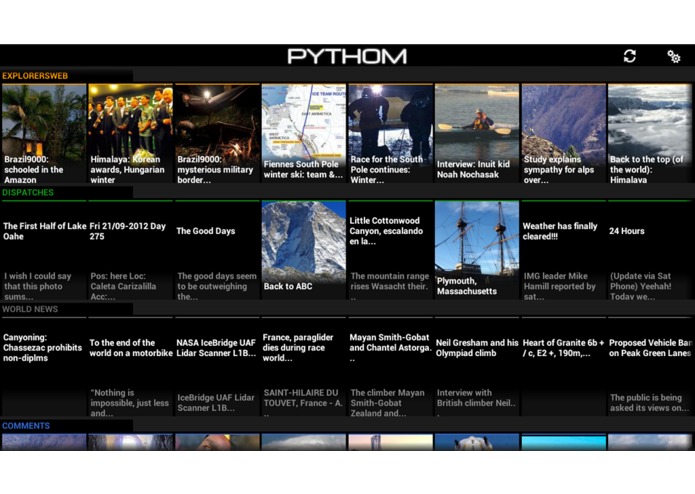Viewport: 695px width, 494px height.
Task: Open 'Mayan Smith-Gobat and Chantel Astorga' news
Action: click(x=390, y=367)
